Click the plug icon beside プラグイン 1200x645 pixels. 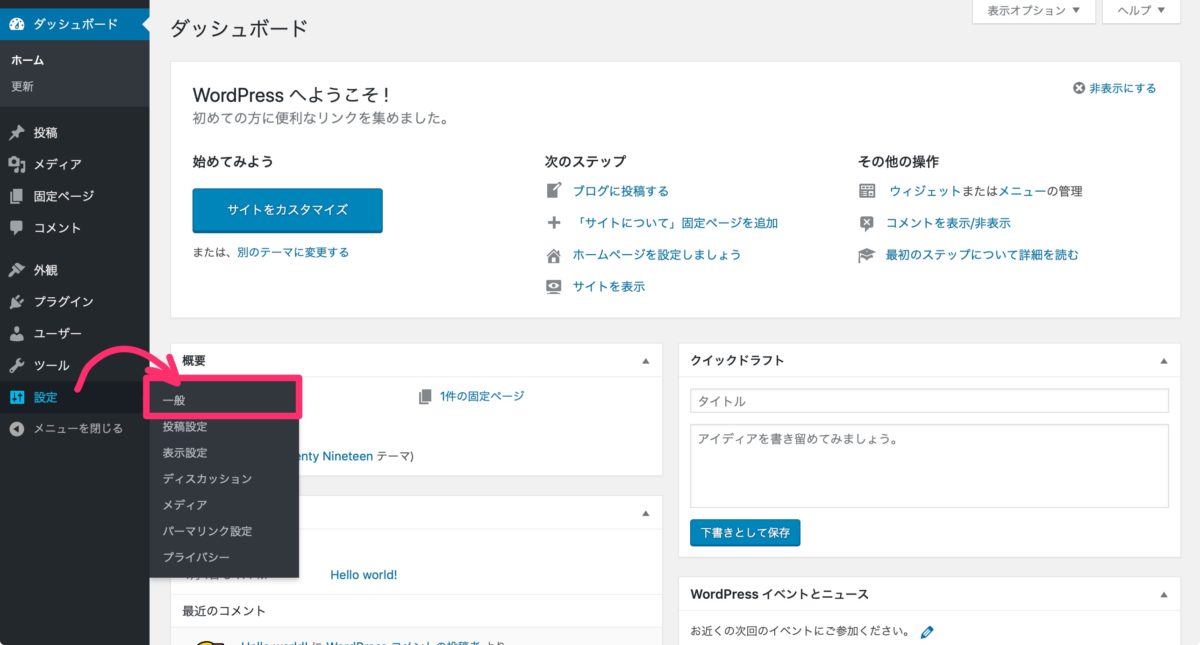pyautogui.click(x=17, y=302)
